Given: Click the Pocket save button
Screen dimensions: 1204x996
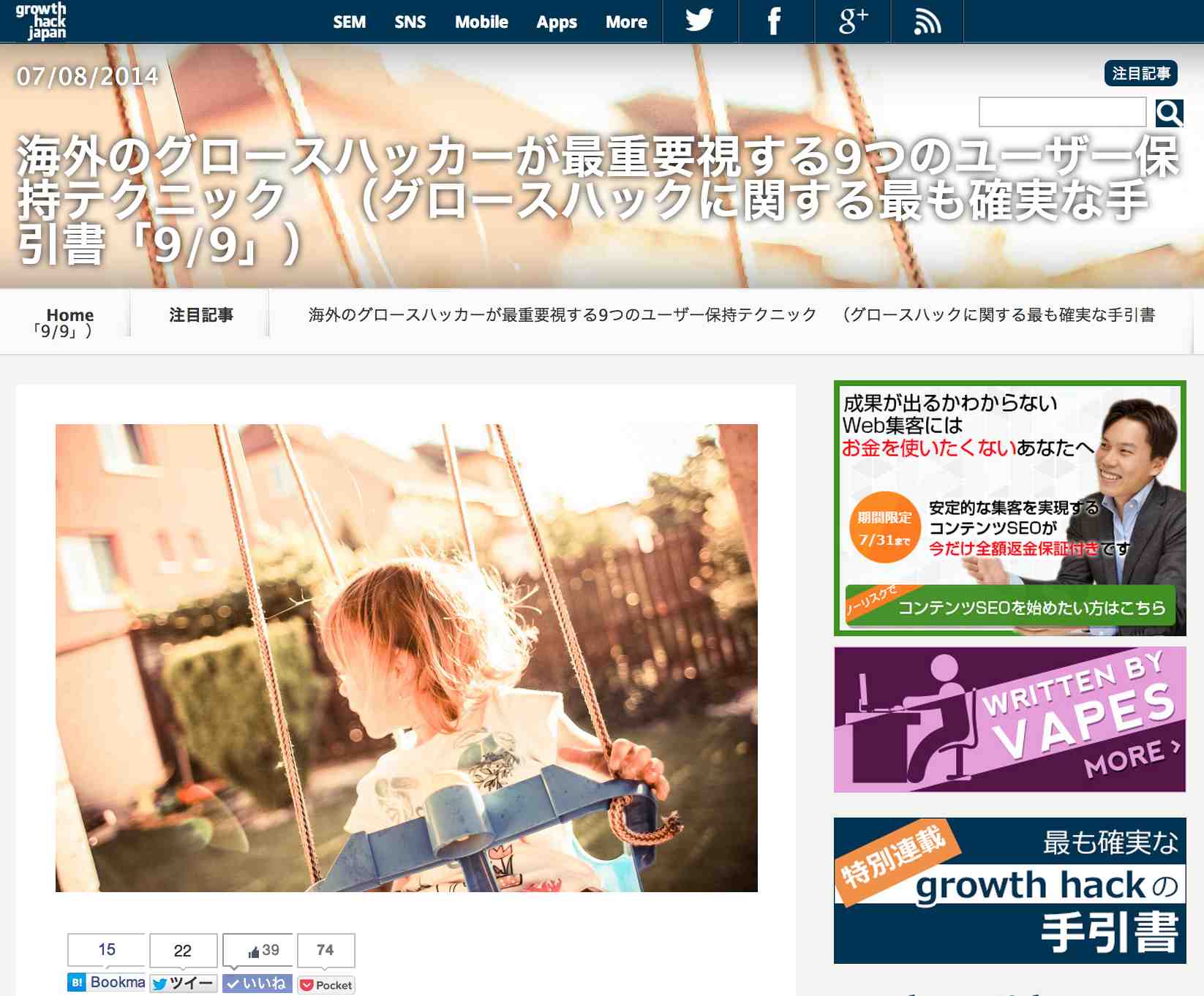Looking at the screenshot, I should [x=326, y=984].
